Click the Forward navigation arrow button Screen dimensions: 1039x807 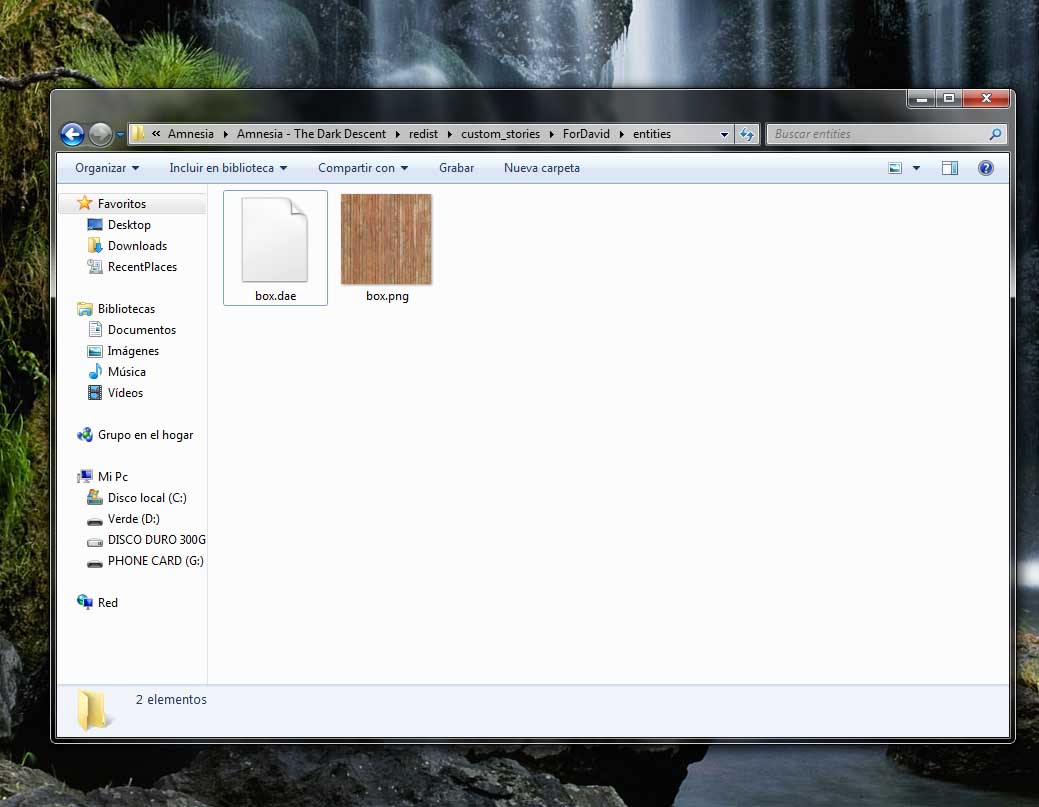[x=100, y=134]
